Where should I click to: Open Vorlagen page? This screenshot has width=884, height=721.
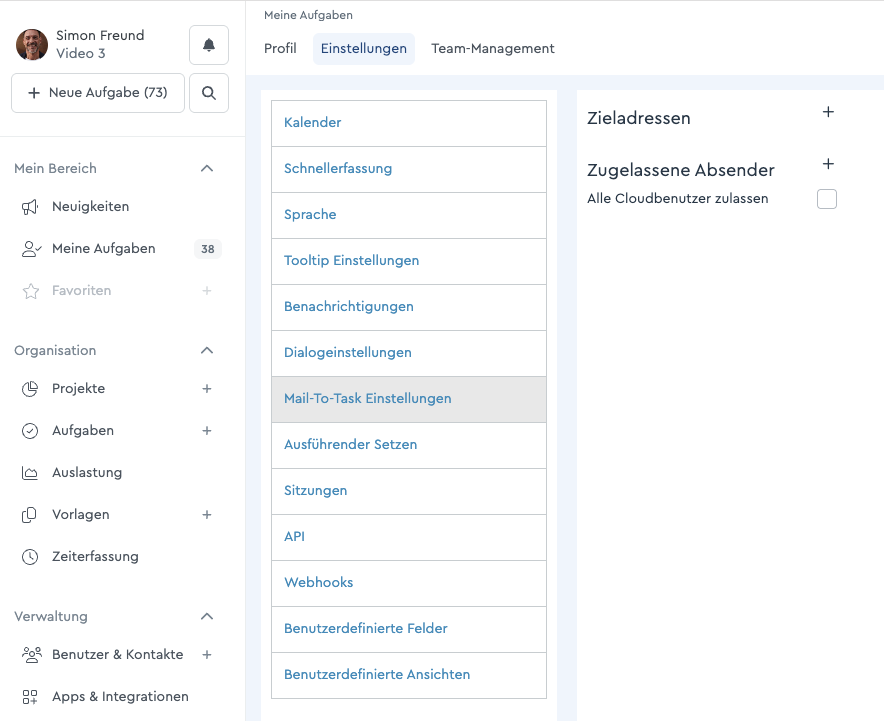[81, 515]
